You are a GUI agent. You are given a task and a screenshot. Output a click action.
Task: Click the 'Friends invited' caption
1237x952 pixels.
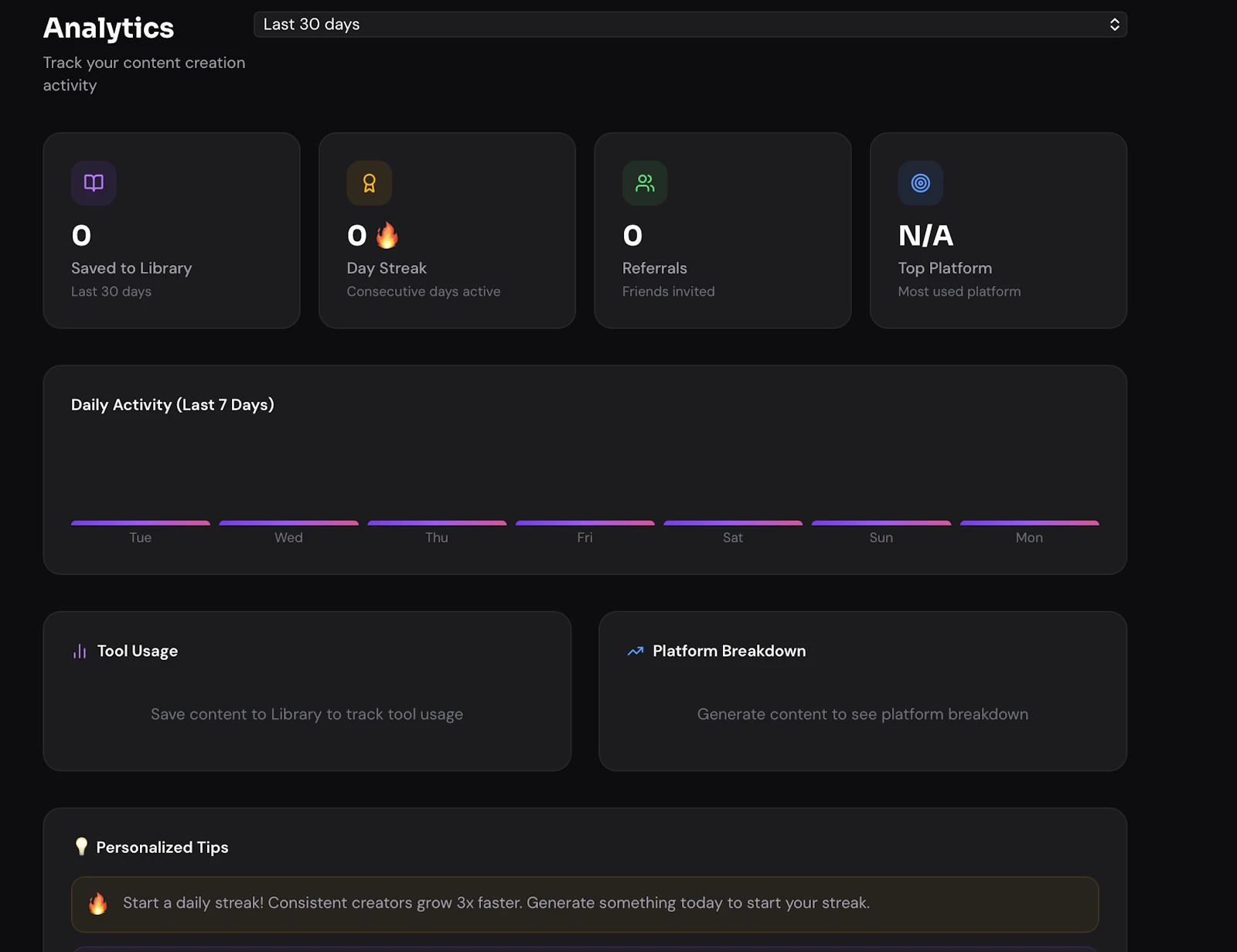click(x=669, y=291)
